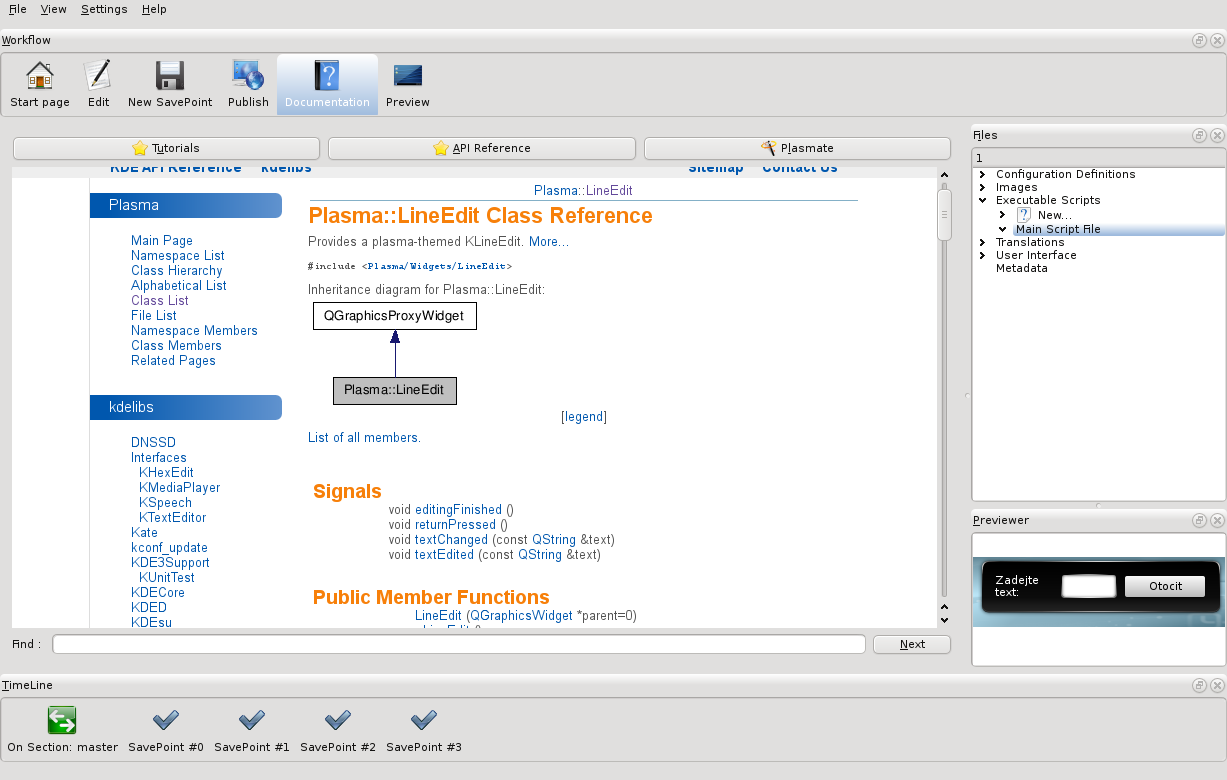Open the Publish workflow icon

(248, 84)
